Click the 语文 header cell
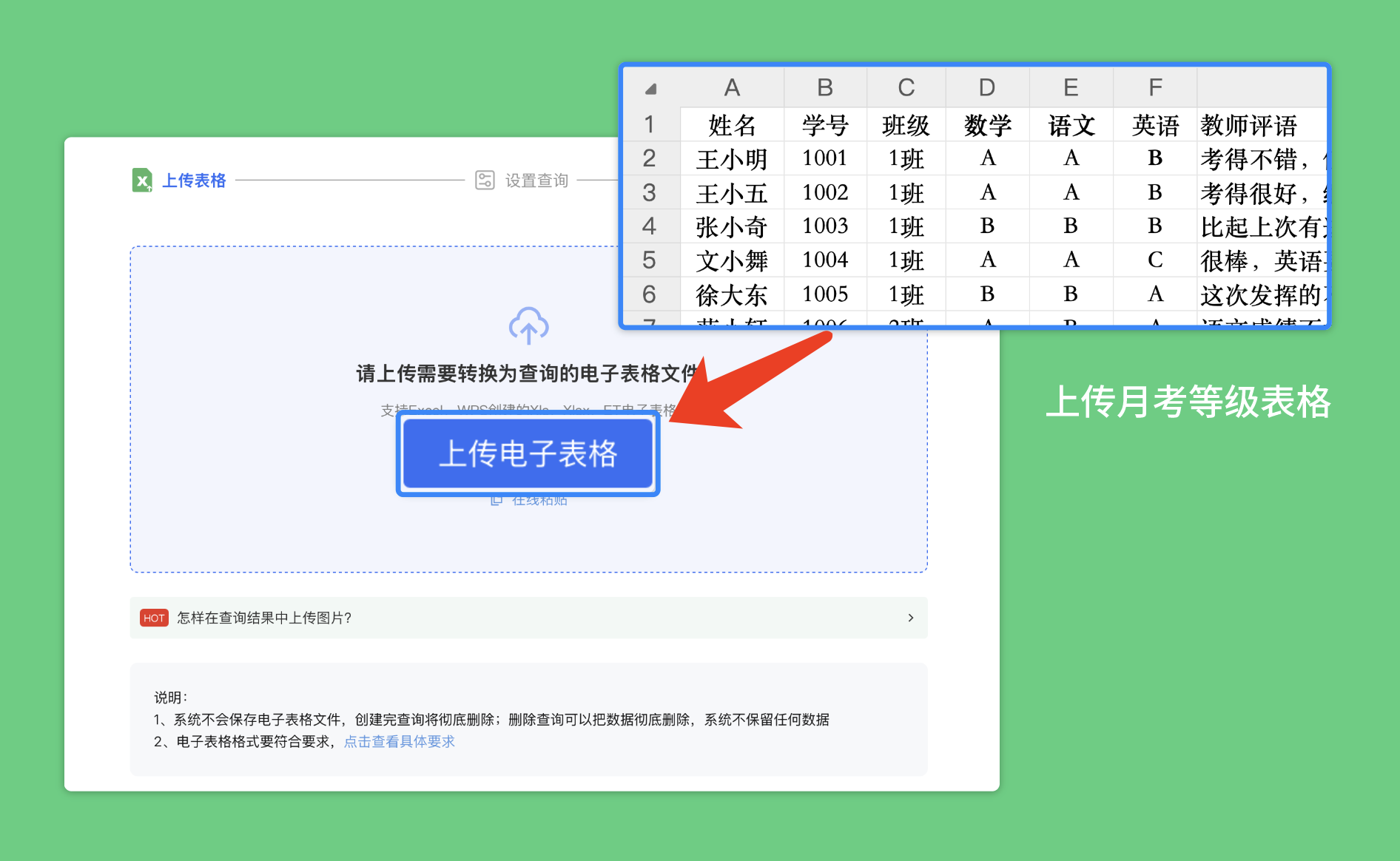 click(1071, 125)
